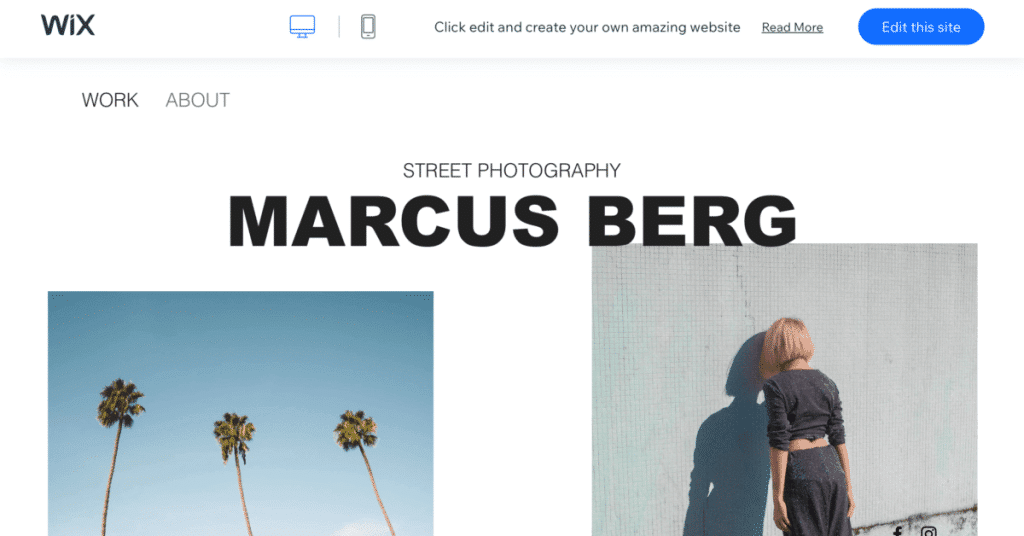Open the photo of woman at wall
Viewport: 1024px width, 536px height.
[x=784, y=390]
